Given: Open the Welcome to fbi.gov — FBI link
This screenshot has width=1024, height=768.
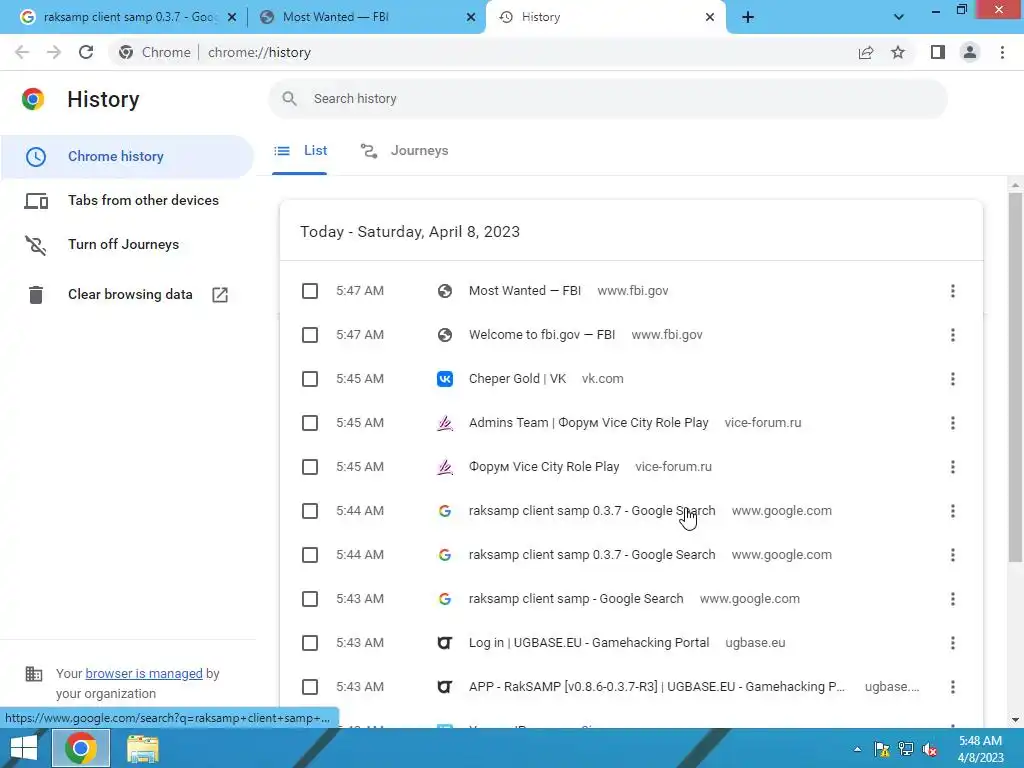Looking at the screenshot, I should click(541, 335).
